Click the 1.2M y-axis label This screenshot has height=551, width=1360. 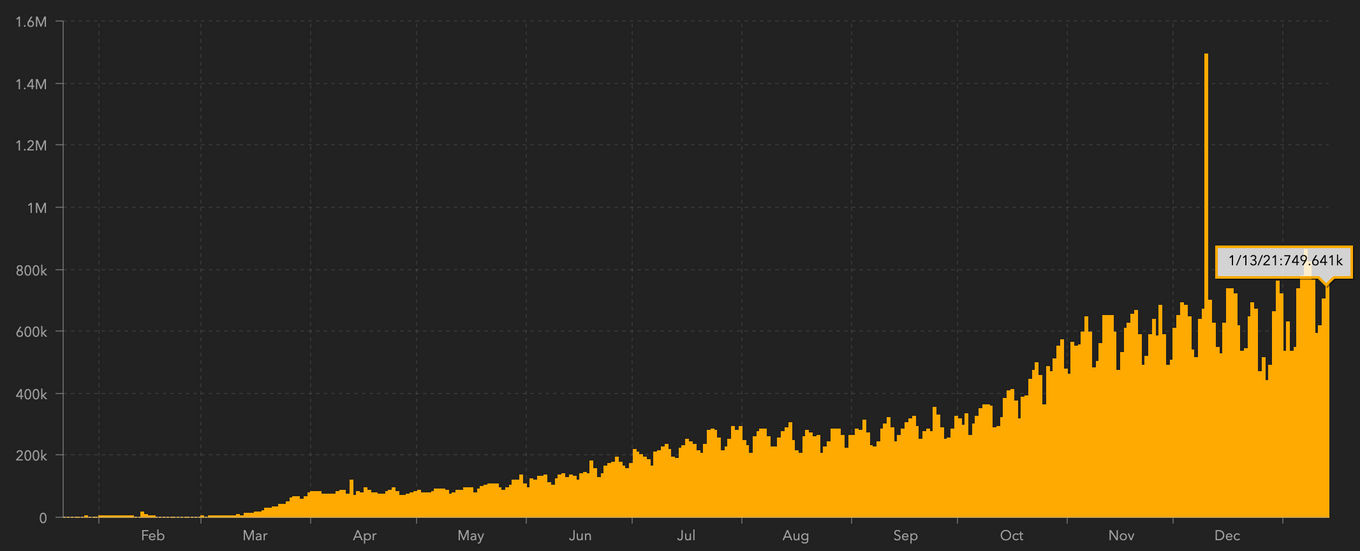coord(32,146)
